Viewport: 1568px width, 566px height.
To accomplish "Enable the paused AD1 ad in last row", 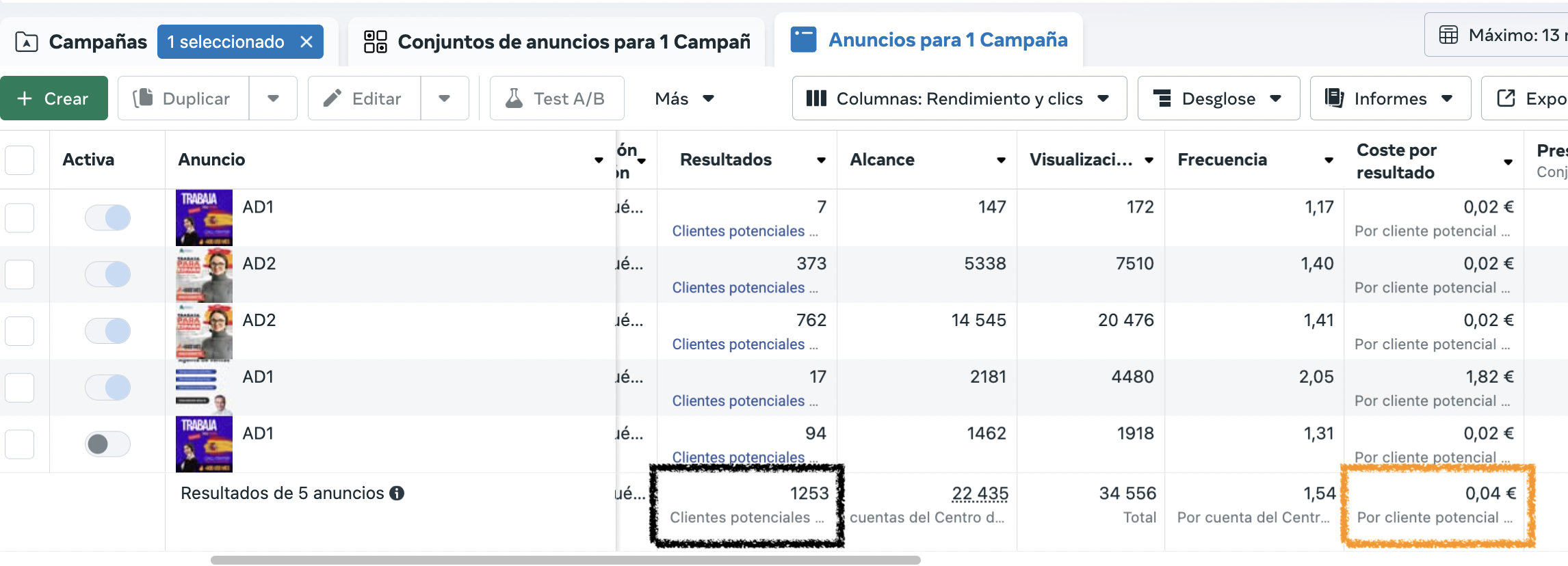I will tap(107, 444).
